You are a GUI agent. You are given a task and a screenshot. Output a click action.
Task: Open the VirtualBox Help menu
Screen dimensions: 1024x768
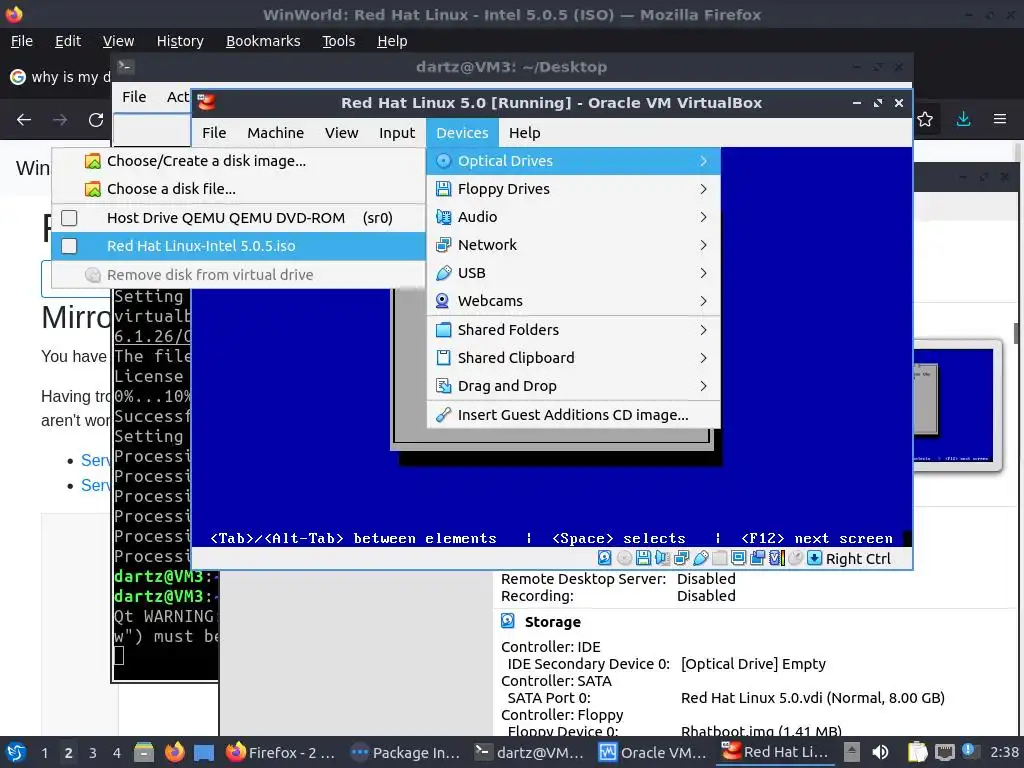coord(524,133)
